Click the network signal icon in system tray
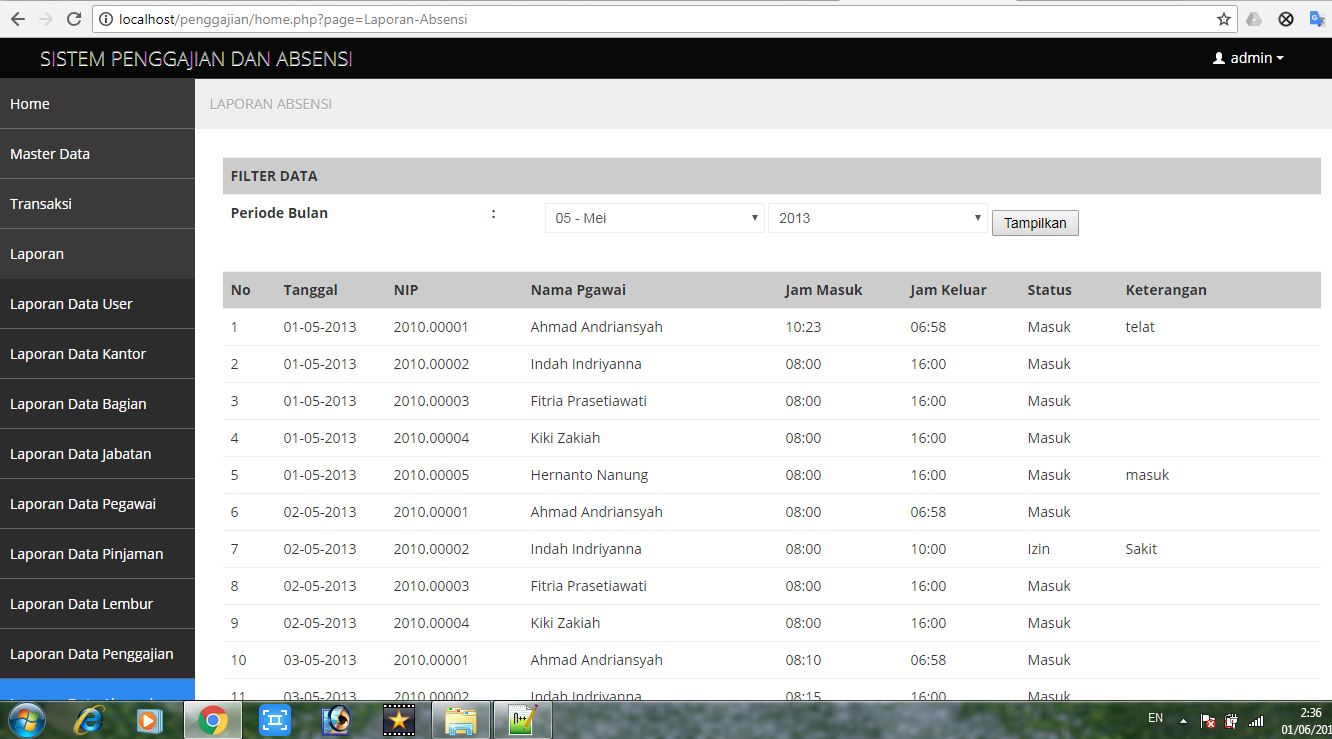1332x739 pixels. 1256,719
